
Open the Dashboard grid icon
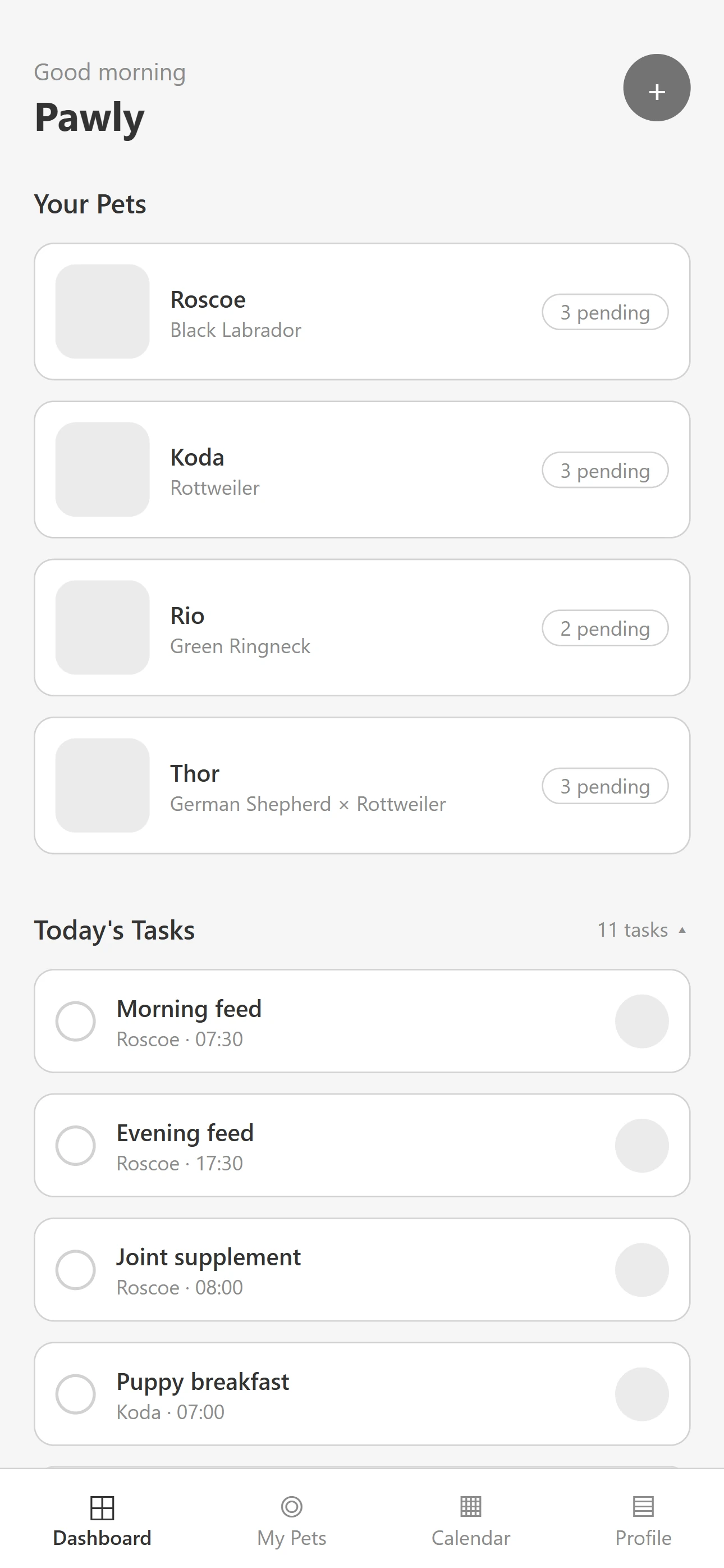point(102,1507)
